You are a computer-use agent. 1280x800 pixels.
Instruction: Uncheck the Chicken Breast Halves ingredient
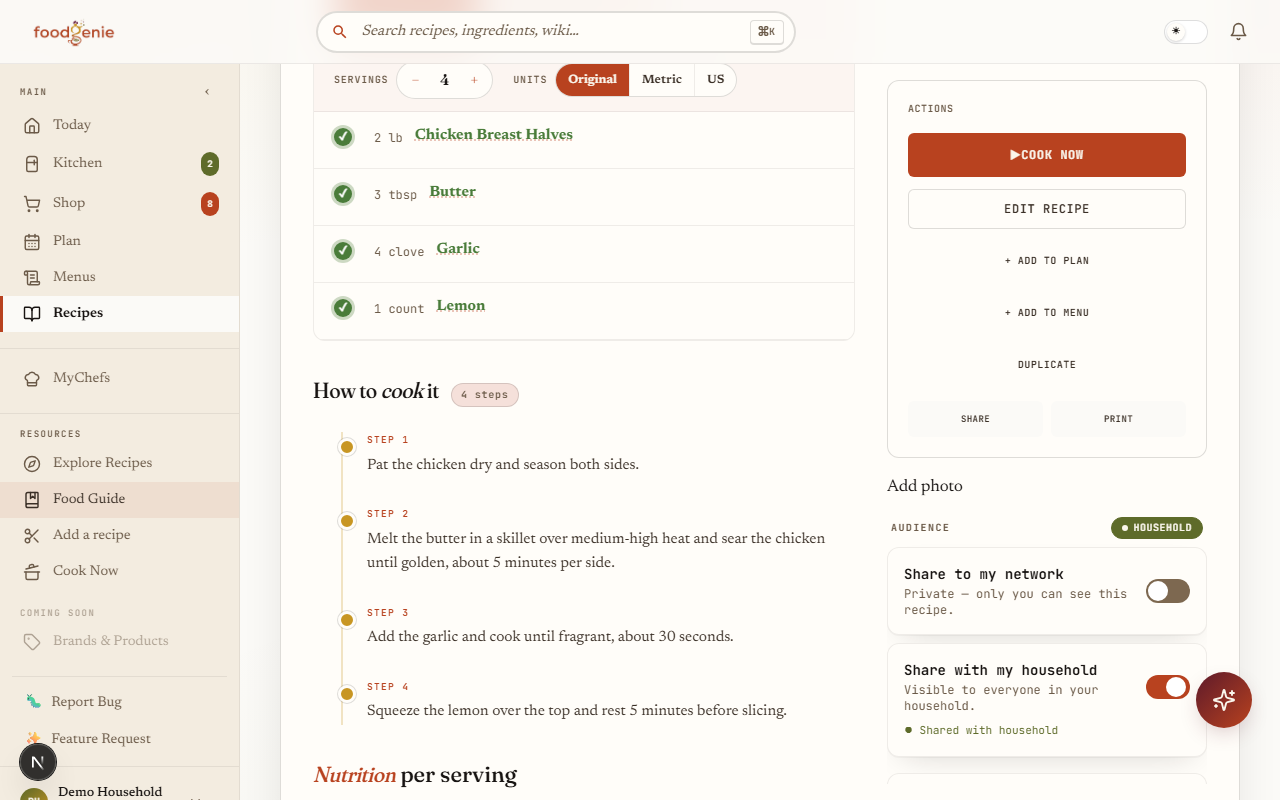pyautogui.click(x=343, y=137)
